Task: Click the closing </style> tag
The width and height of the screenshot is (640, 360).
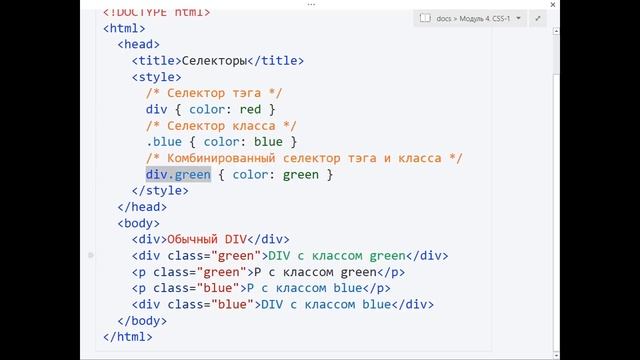Action: click(x=160, y=191)
